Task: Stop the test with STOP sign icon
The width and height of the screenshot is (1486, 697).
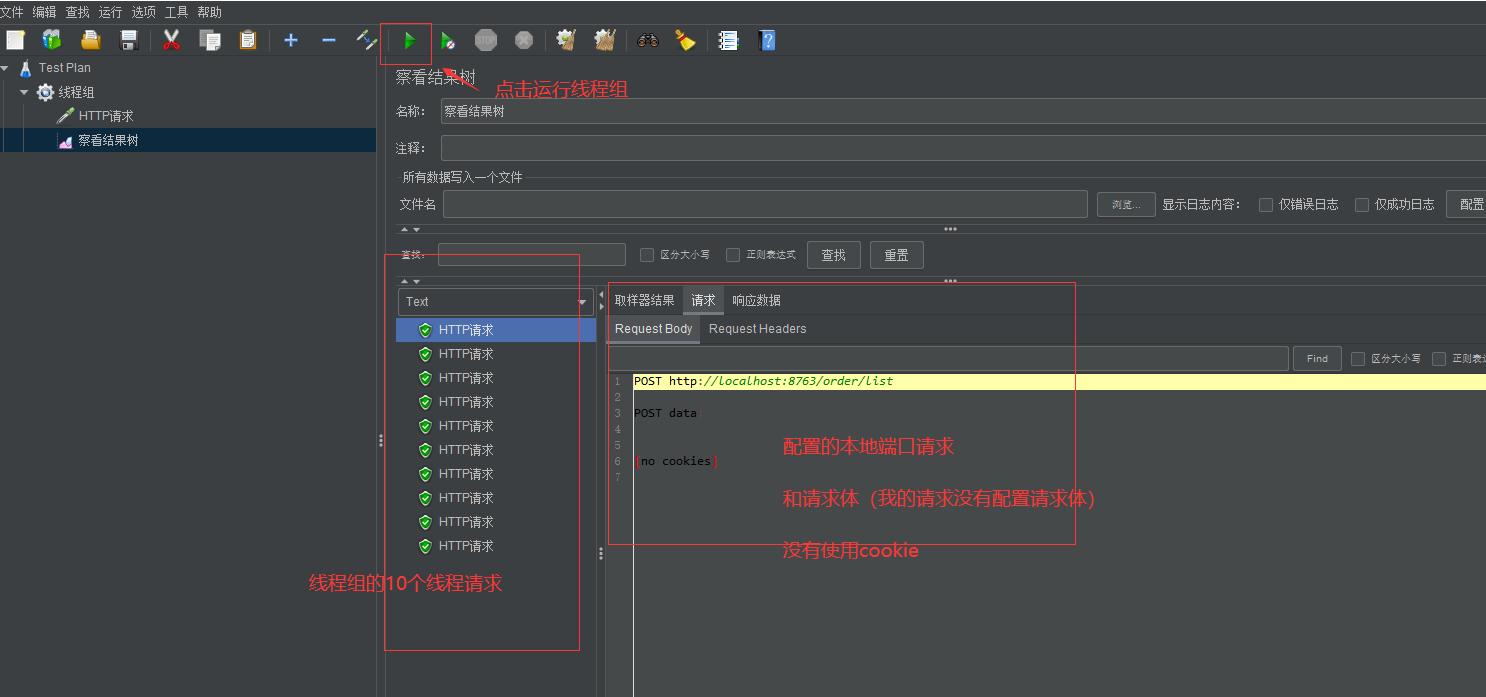Action: (x=486, y=40)
